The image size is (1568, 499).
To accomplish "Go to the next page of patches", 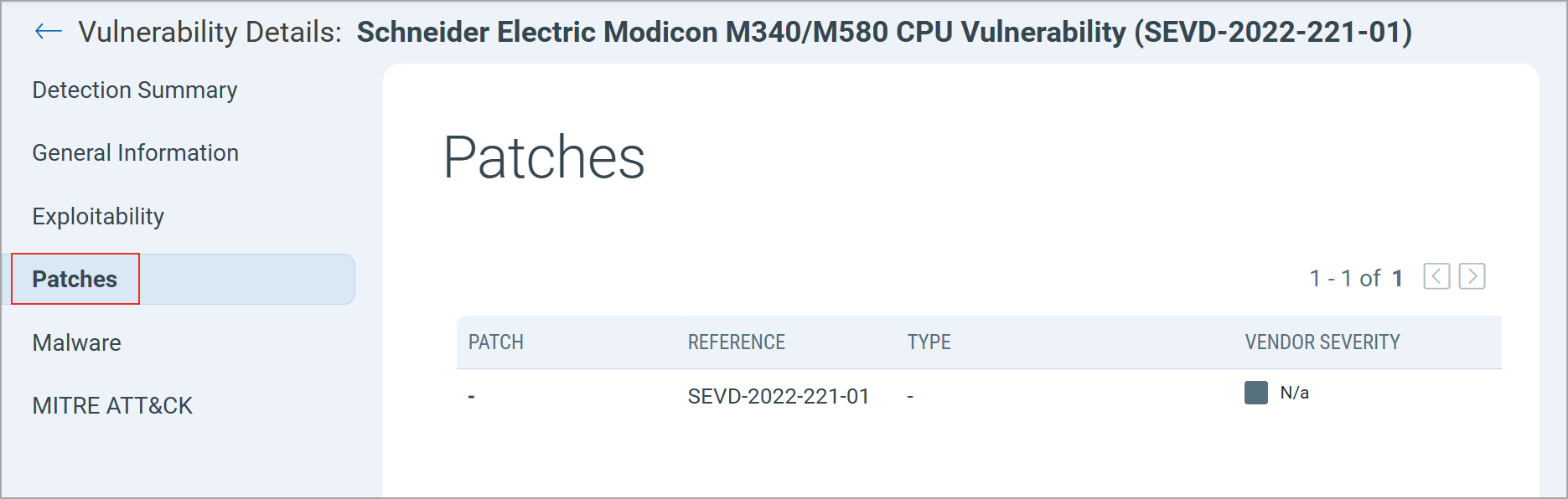I will click(x=1472, y=276).
